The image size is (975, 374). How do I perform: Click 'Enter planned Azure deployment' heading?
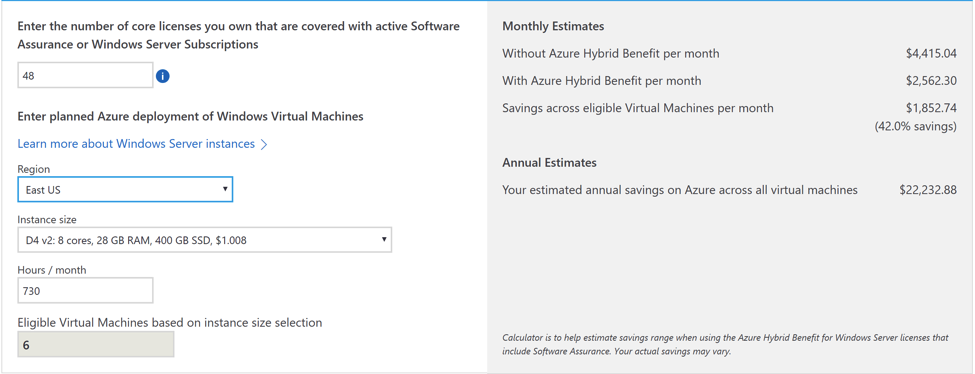[x=190, y=116]
